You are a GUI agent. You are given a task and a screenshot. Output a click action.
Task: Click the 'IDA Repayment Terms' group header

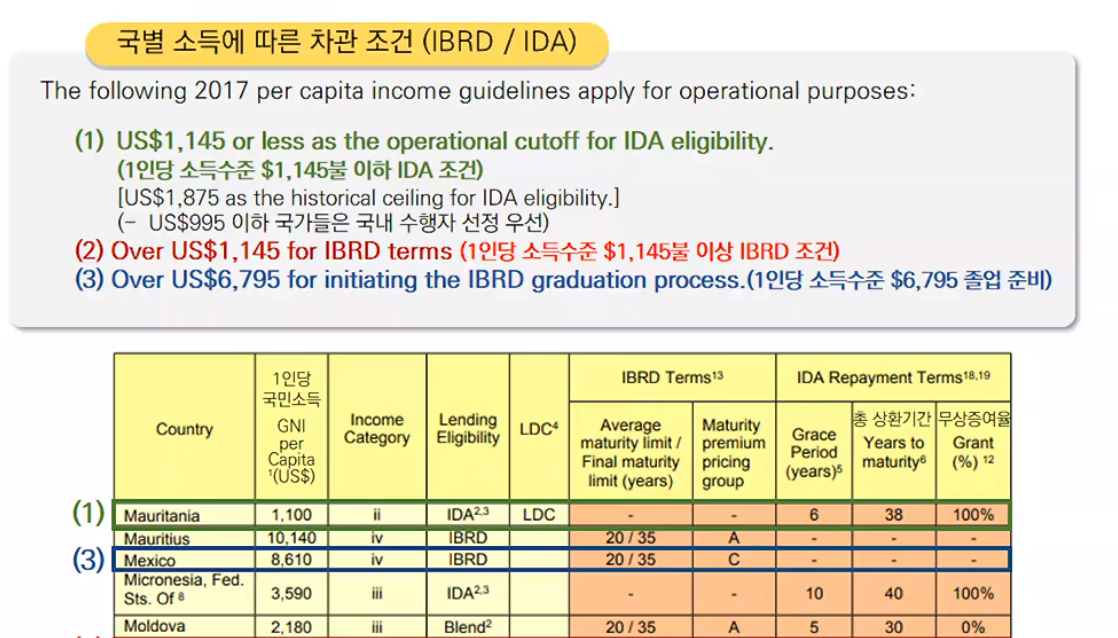coord(893,377)
